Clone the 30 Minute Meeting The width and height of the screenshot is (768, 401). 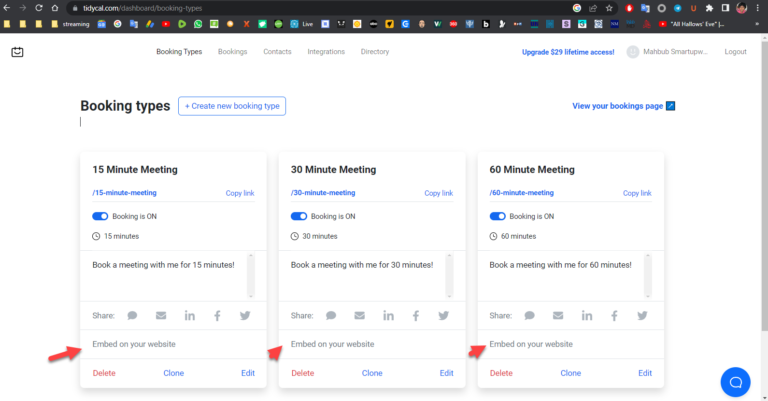tap(372, 373)
